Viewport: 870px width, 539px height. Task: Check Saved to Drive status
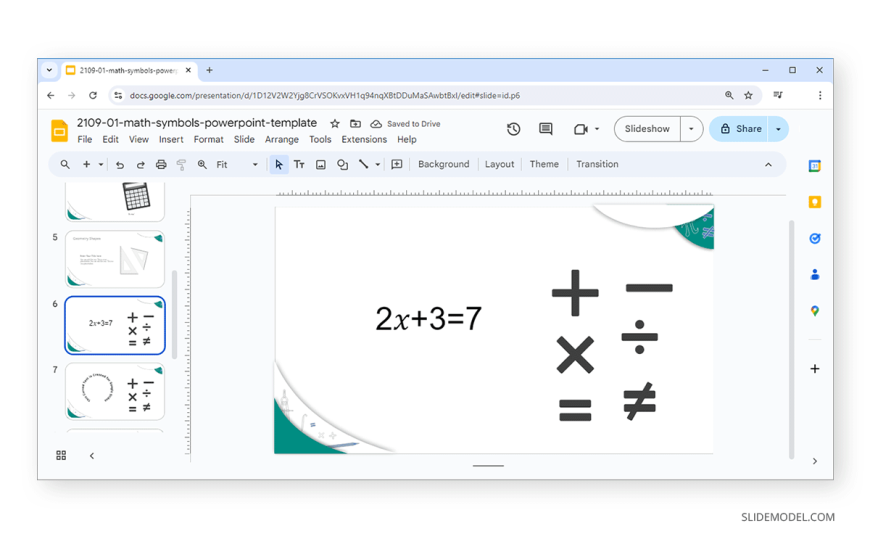click(406, 124)
